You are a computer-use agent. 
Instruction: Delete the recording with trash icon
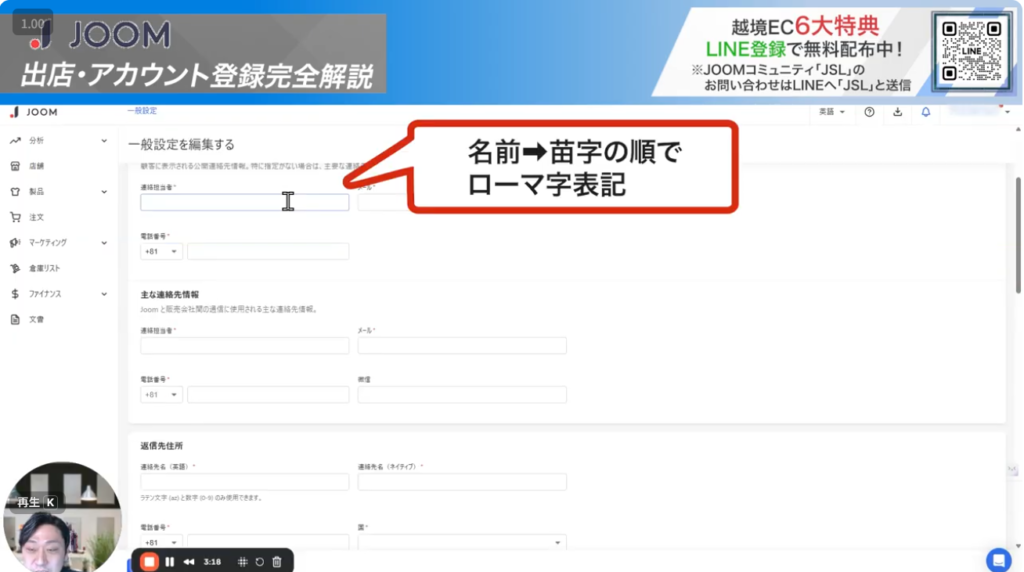(277, 562)
